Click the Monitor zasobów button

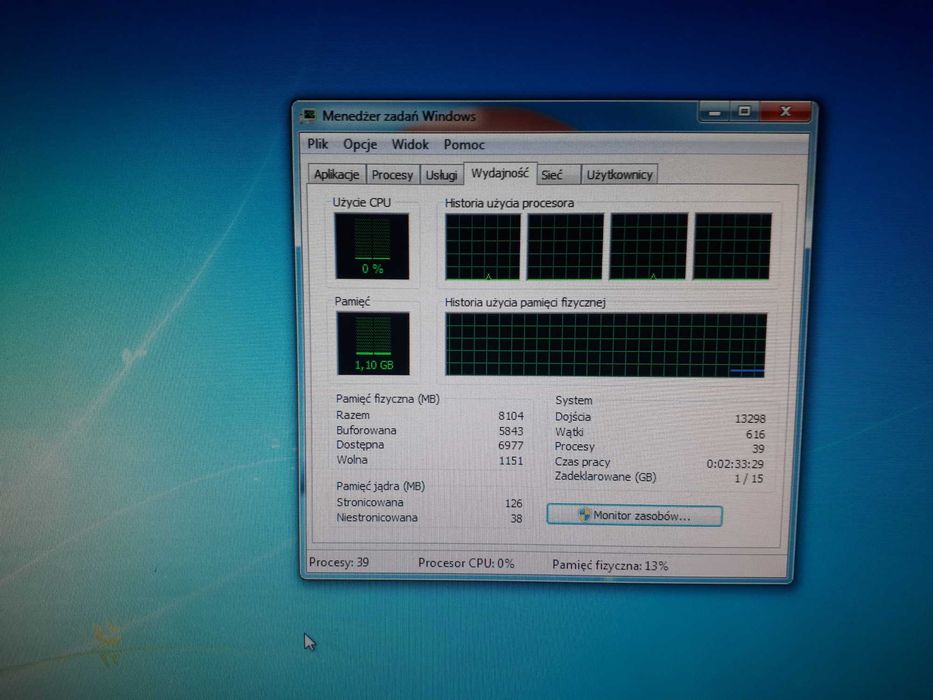click(x=635, y=515)
